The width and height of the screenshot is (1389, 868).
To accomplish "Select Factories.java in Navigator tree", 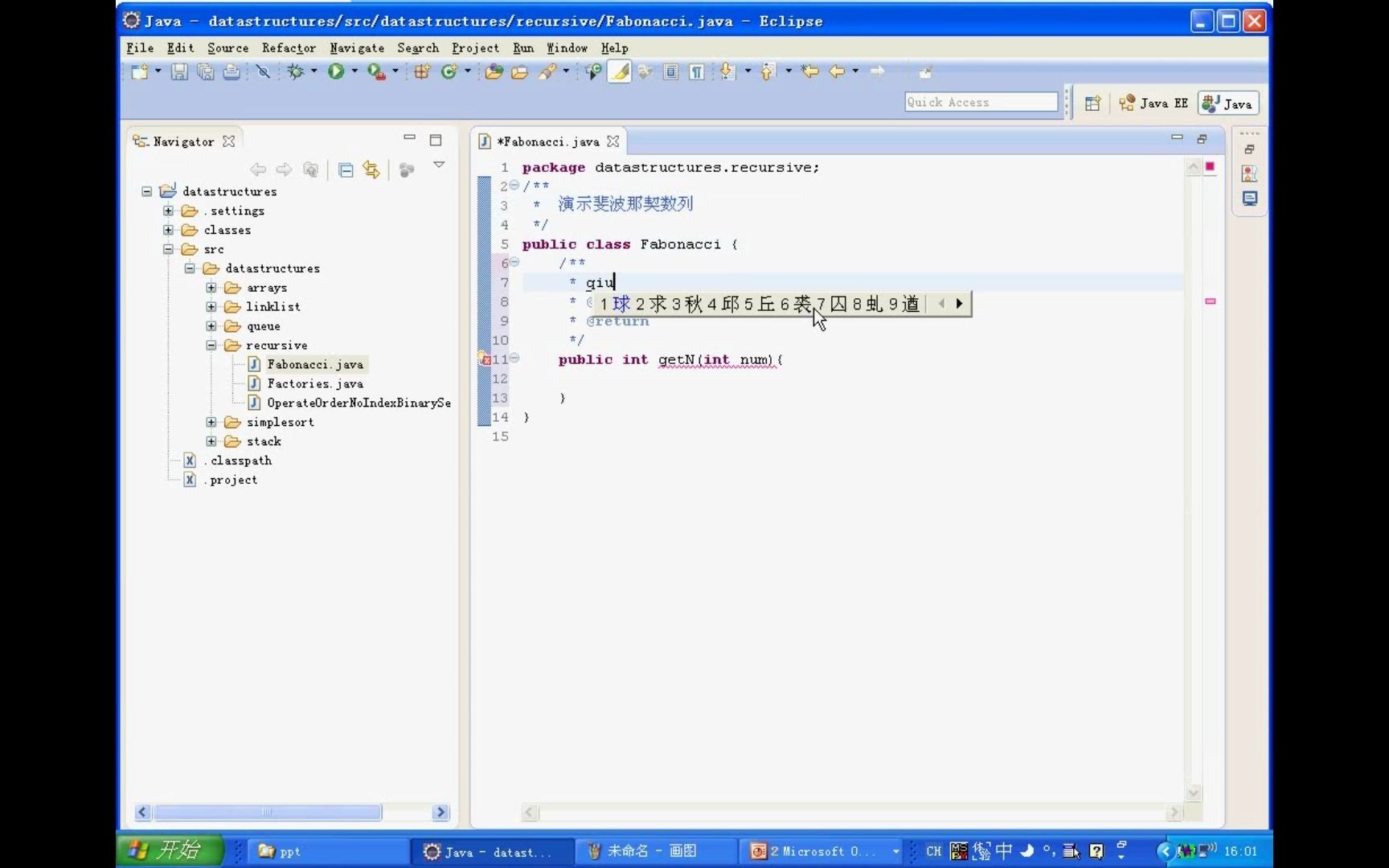I will pyautogui.click(x=315, y=384).
